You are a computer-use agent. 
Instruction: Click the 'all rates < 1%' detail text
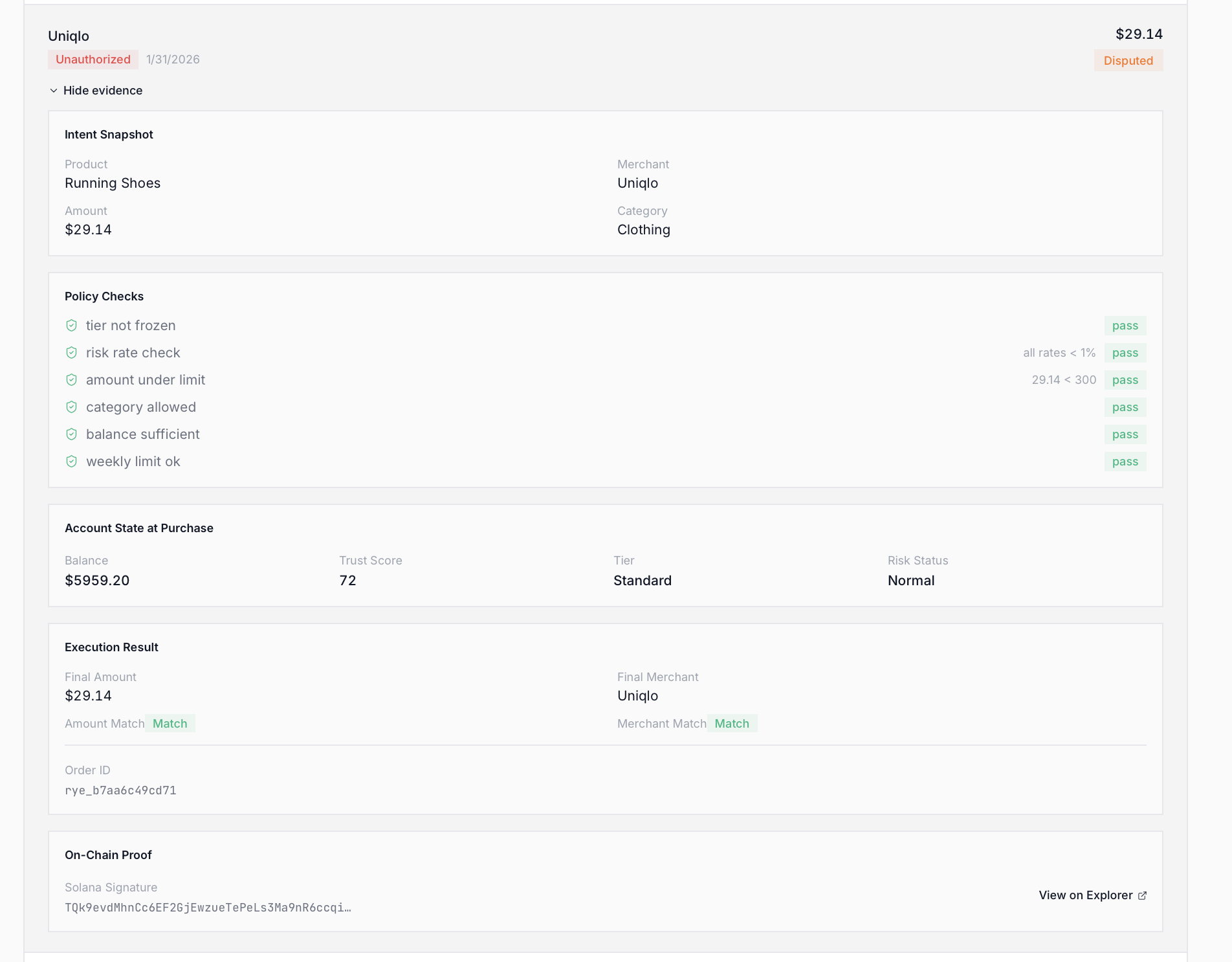(1059, 353)
